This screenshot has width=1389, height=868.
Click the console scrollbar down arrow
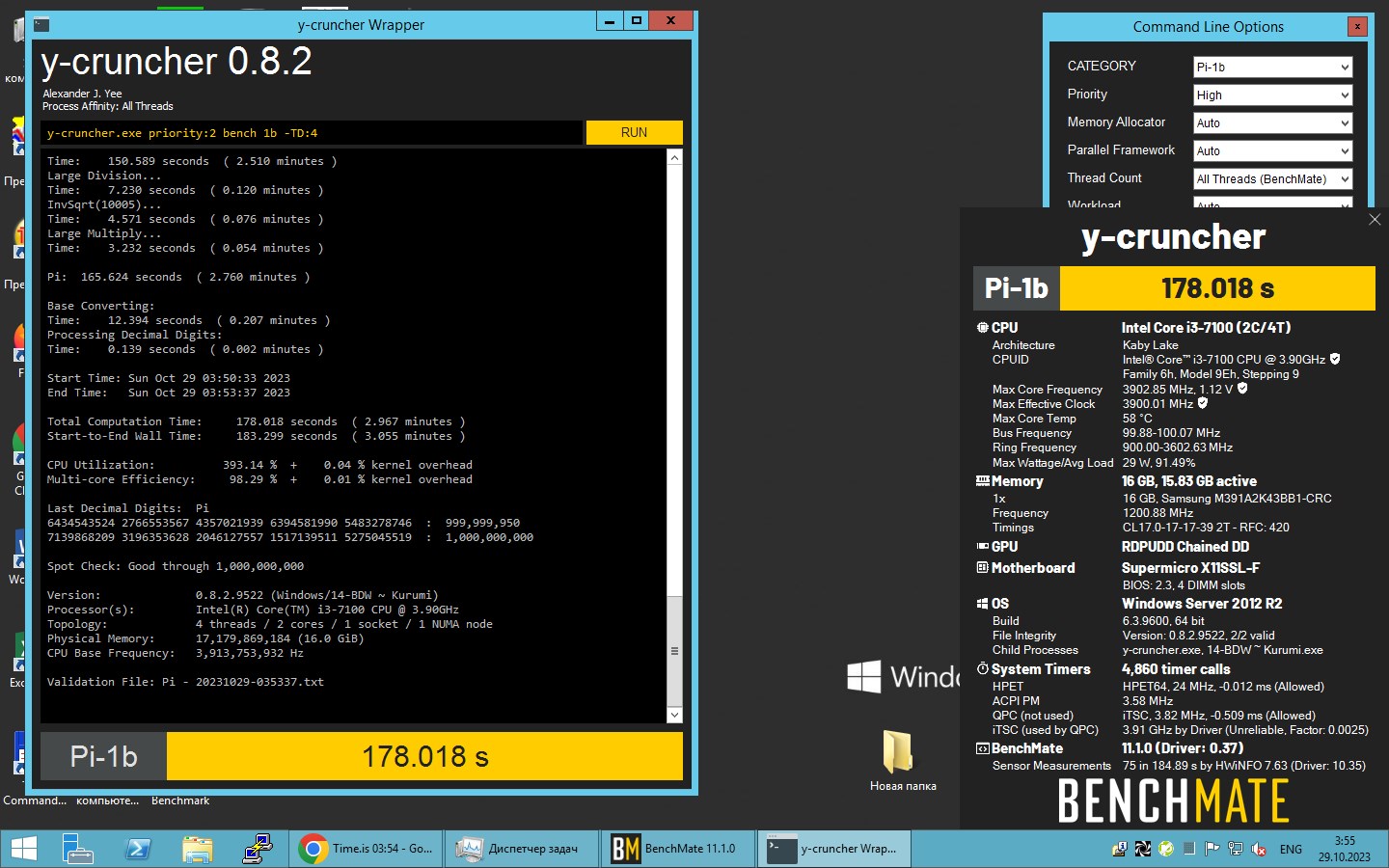674,715
